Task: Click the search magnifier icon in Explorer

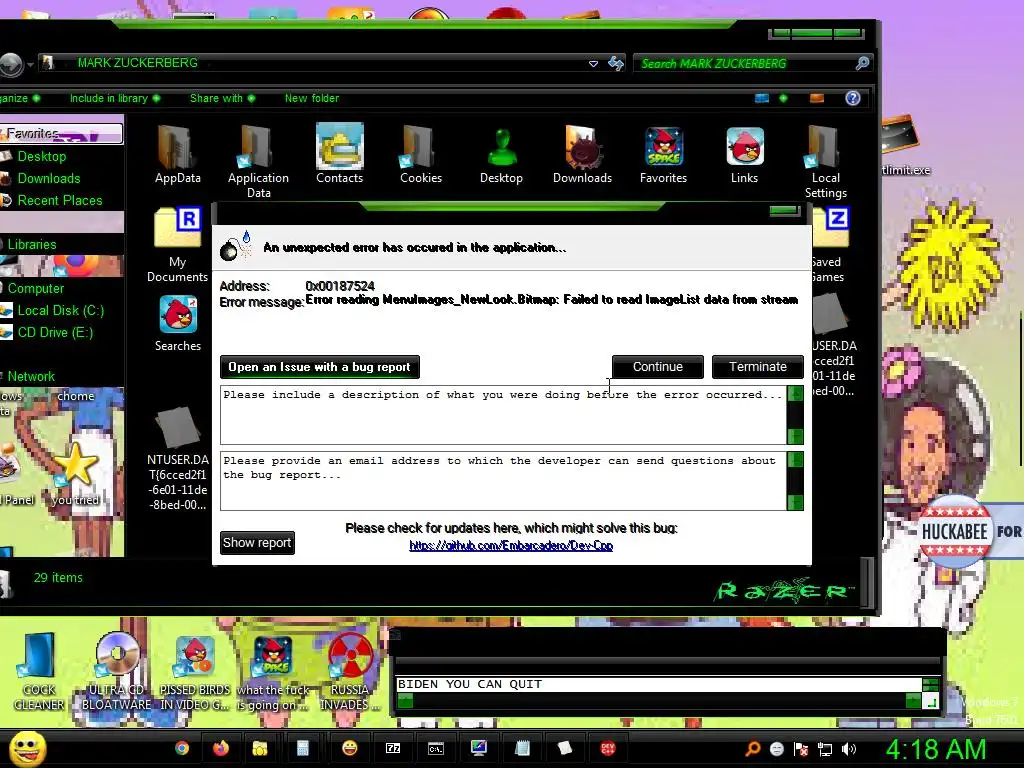Action: click(861, 63)
